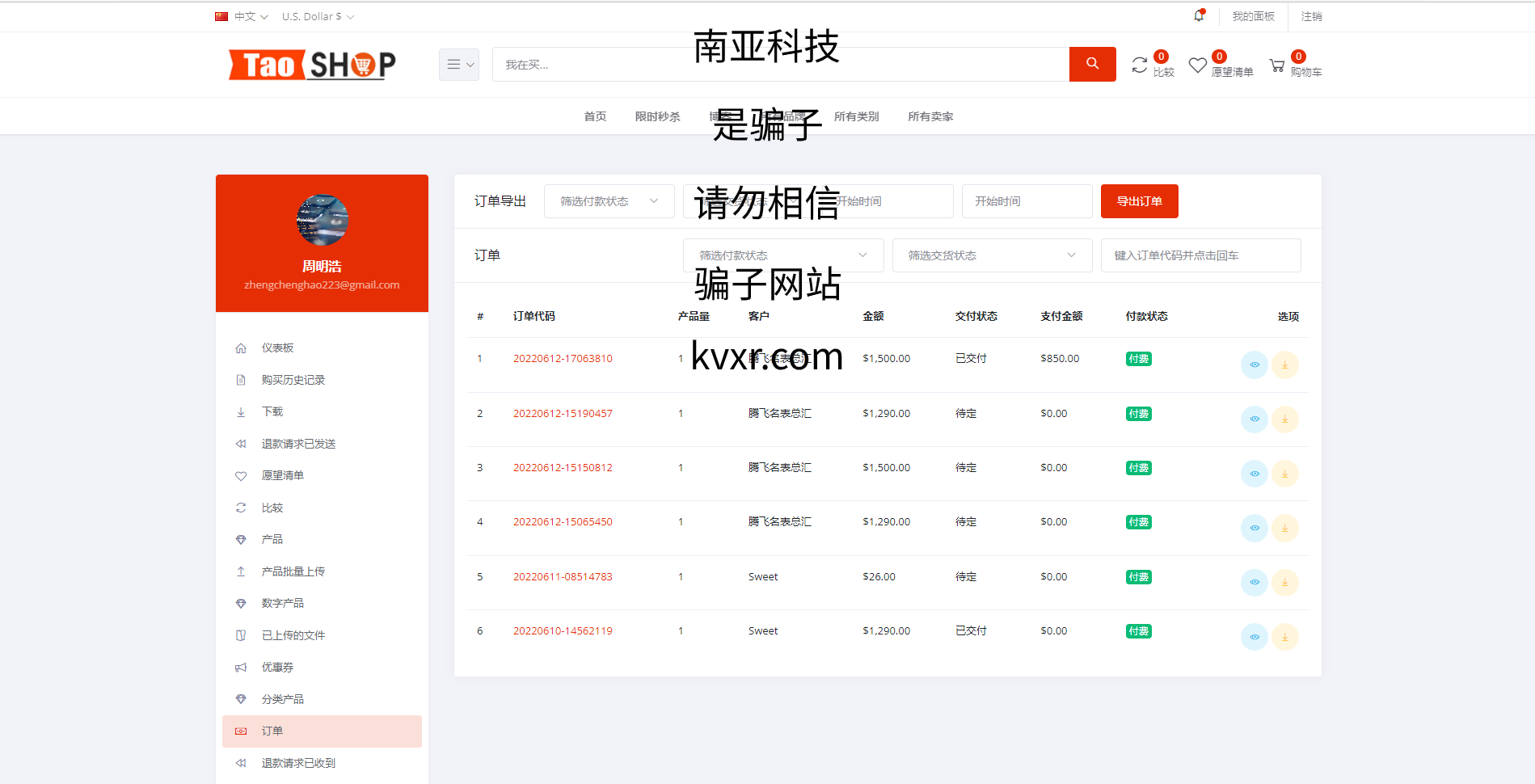This screenshot has height=784, width=1535.
Task: View order 20220612-15065450 with eye icon
Action: (1254, 528)
